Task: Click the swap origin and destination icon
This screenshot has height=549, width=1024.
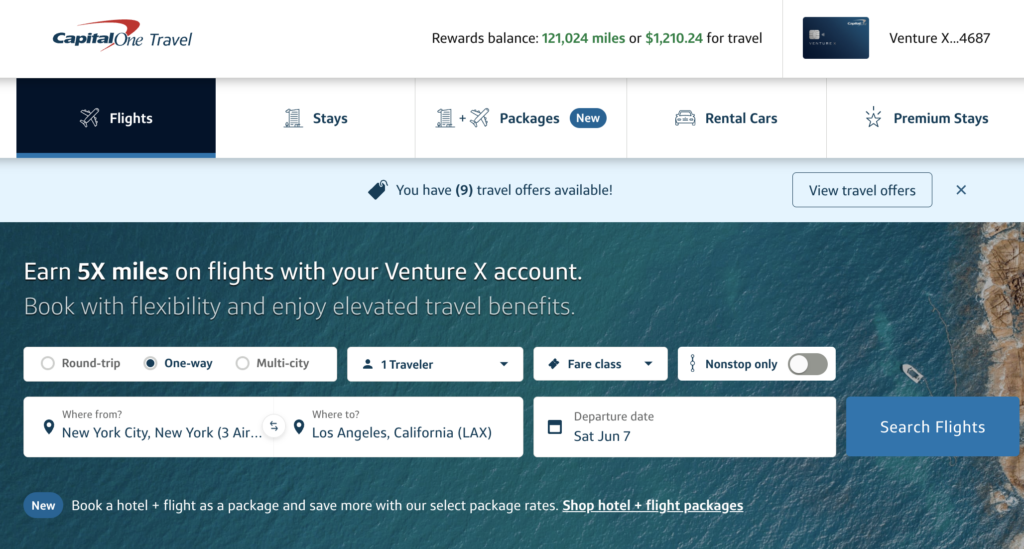Action: 274,427
